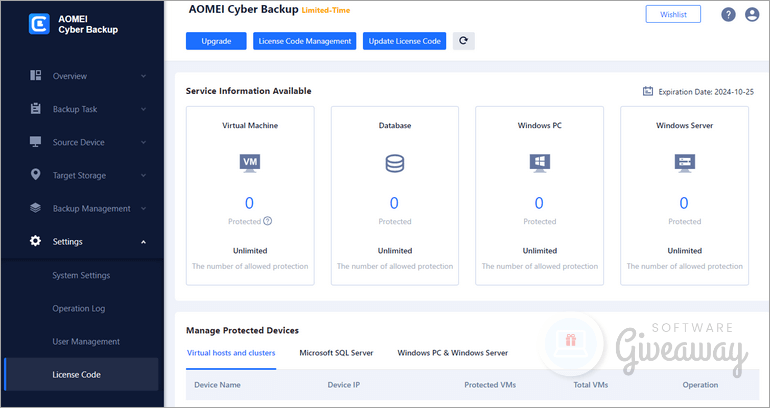Click the Windows Server protected count 0

click(684, 203)
